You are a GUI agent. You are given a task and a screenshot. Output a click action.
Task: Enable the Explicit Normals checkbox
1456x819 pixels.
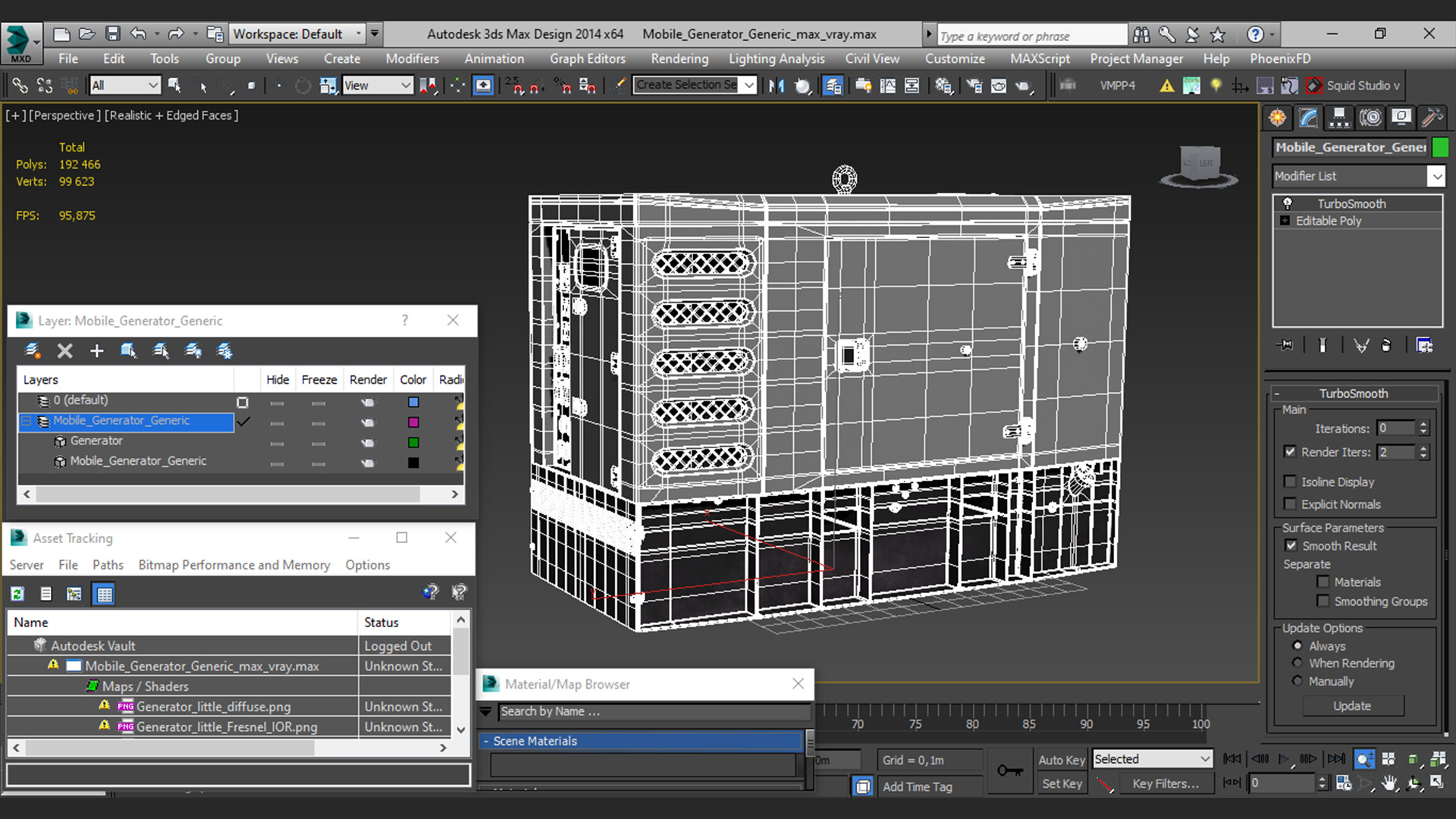point(1290,504)
